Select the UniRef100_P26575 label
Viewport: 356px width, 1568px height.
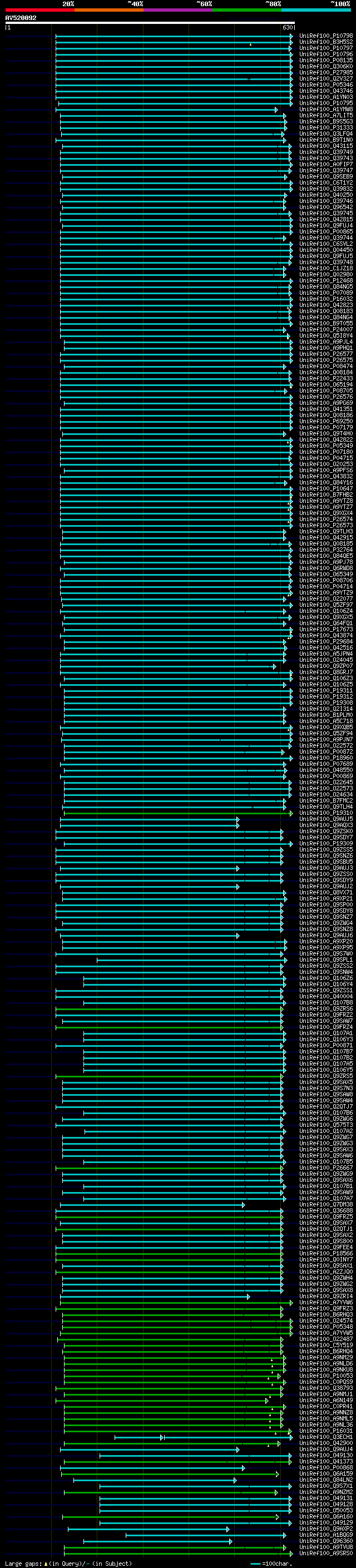click(x=326, y=360)
